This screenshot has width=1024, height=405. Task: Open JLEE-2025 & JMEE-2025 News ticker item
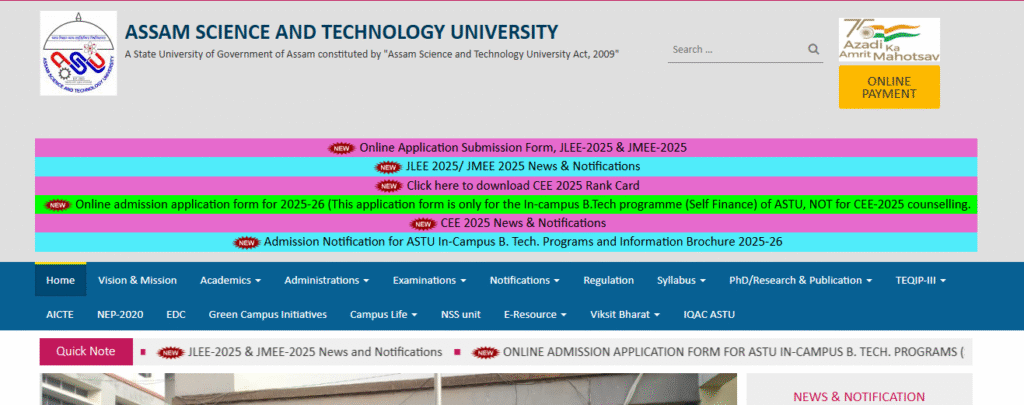click(x=315, y=352)
